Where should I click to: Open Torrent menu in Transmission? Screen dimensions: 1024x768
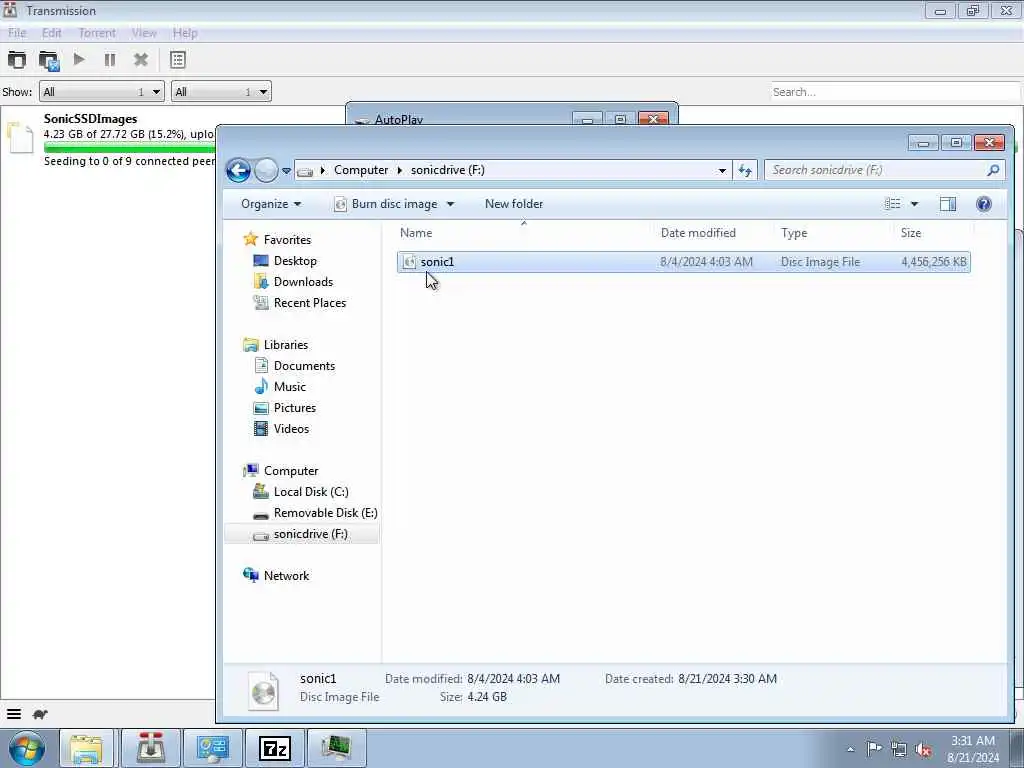tap(97, 33)
